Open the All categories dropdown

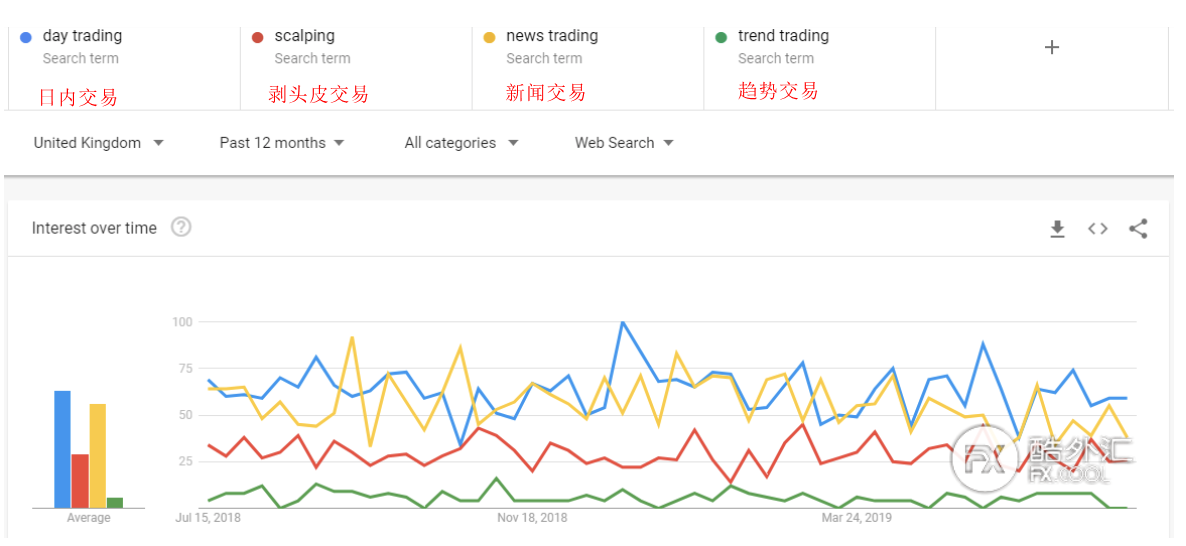coord(461,143)
